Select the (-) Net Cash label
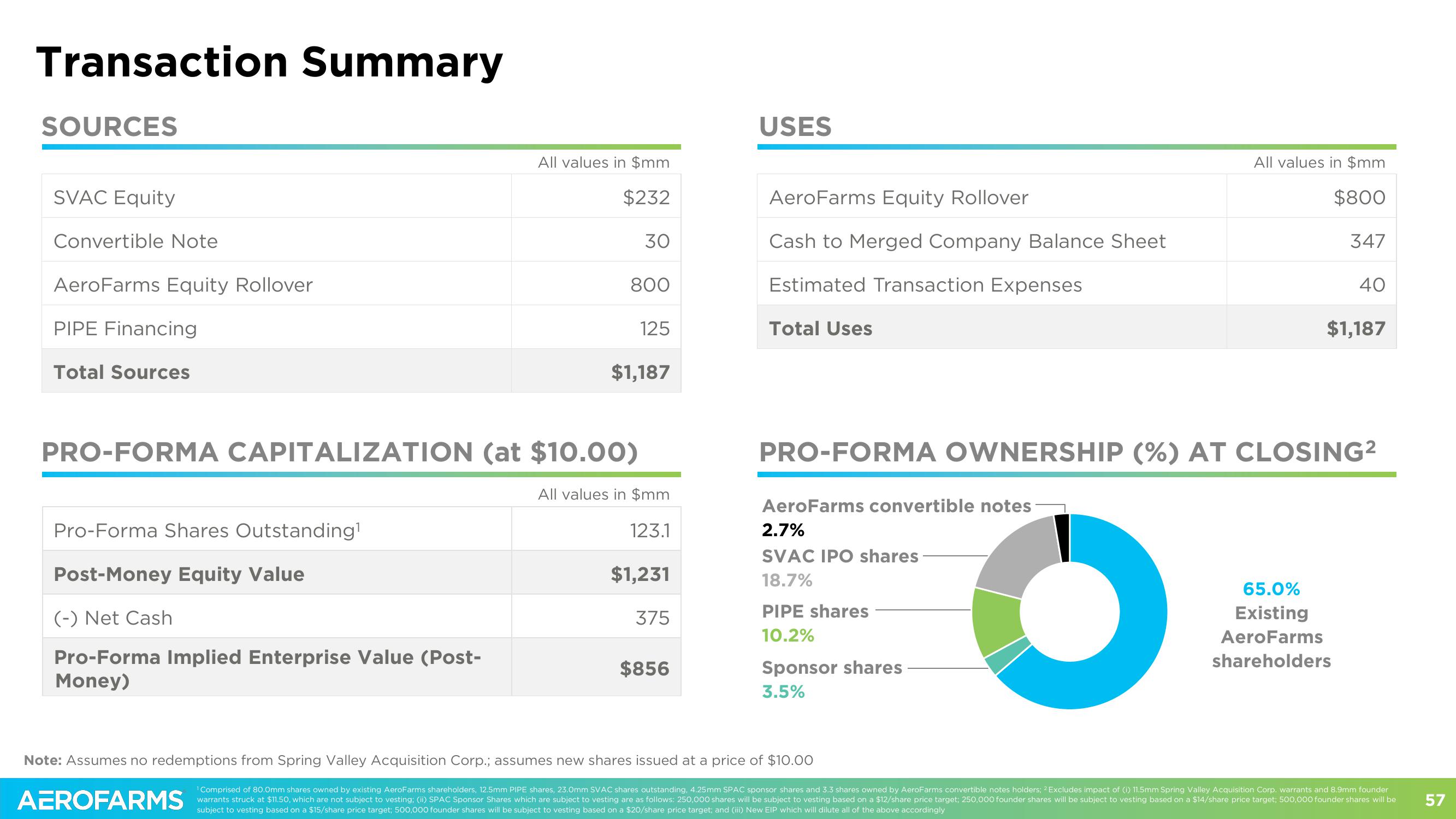Image resolution: width=1456 pixels, height=819 pixels. tap(113, 618)
